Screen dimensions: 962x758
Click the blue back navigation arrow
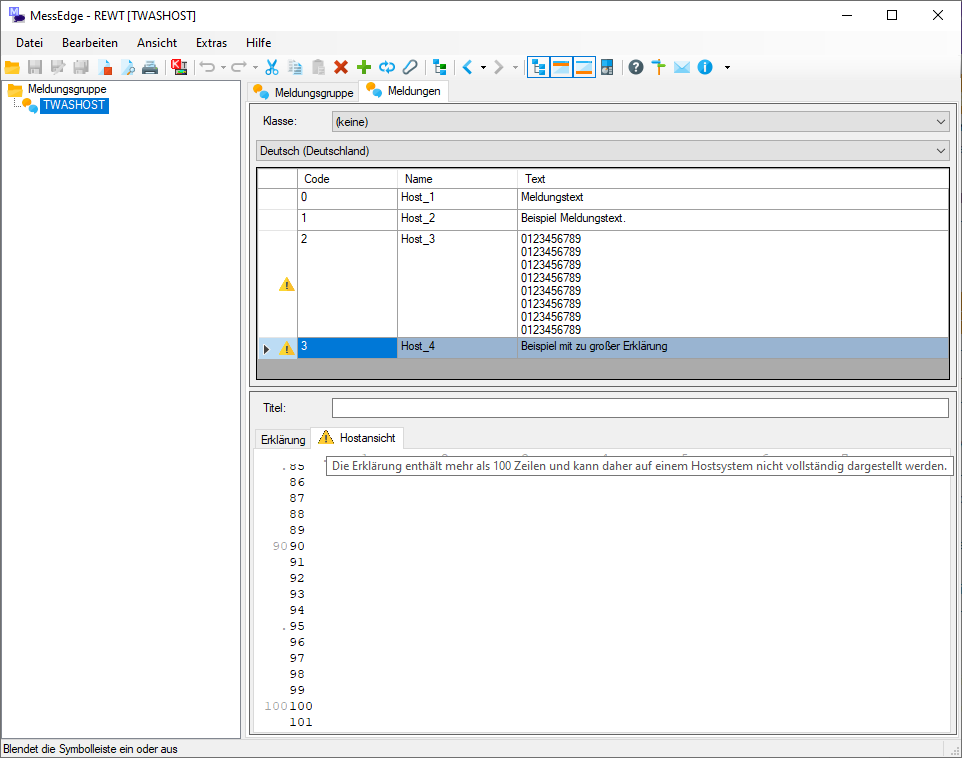pyautogui.click(x=467, y=67)
